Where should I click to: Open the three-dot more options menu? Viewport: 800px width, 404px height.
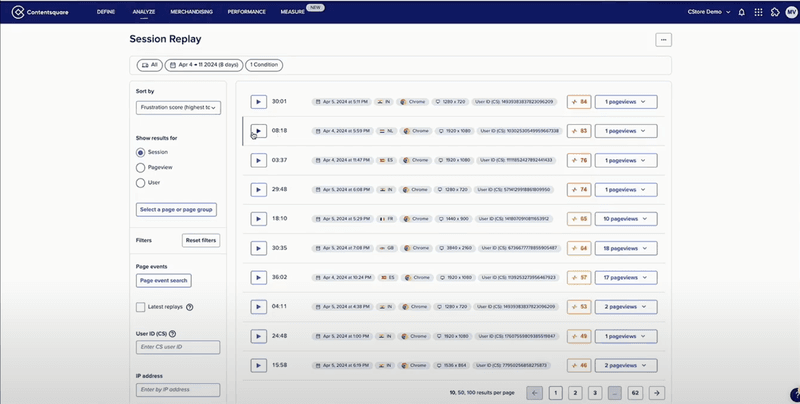click(663, 40)
